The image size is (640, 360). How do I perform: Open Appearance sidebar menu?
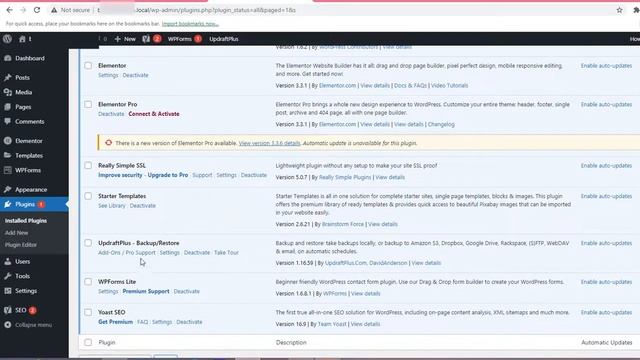[31, 190]
